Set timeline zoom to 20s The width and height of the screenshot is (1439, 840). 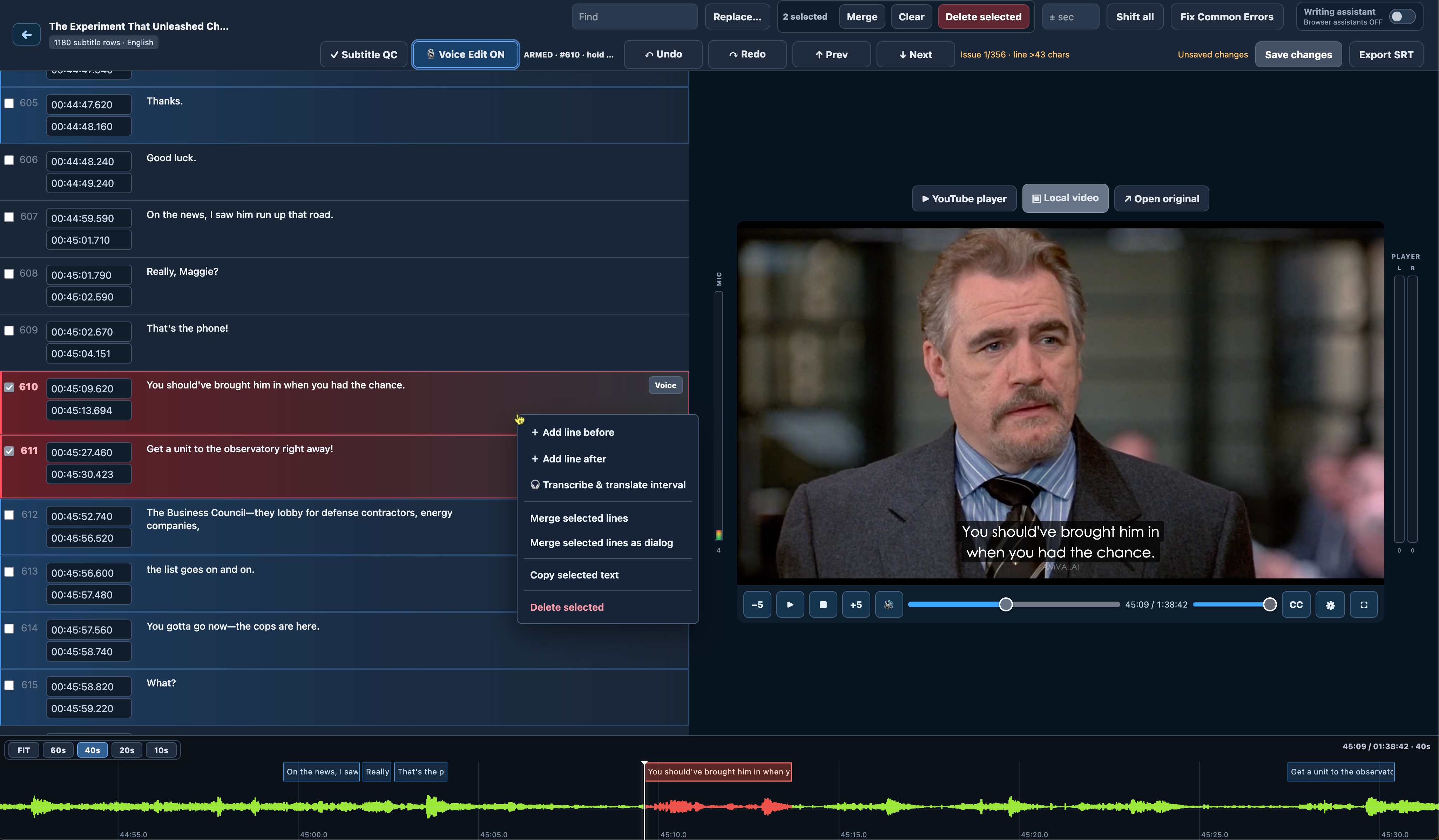pyautogui.click(x=127, y=750)
